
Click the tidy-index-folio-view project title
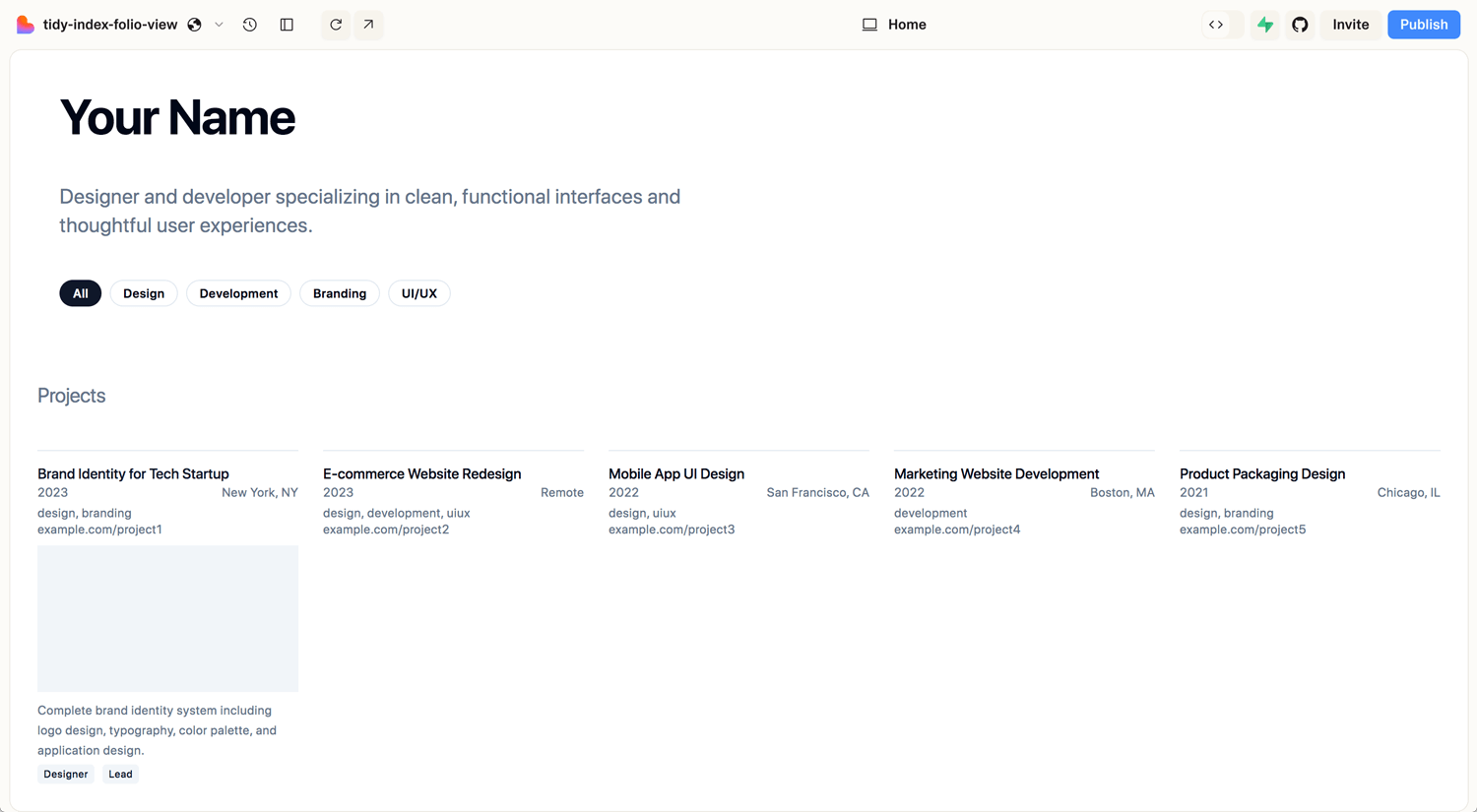[x=110, y=25]
